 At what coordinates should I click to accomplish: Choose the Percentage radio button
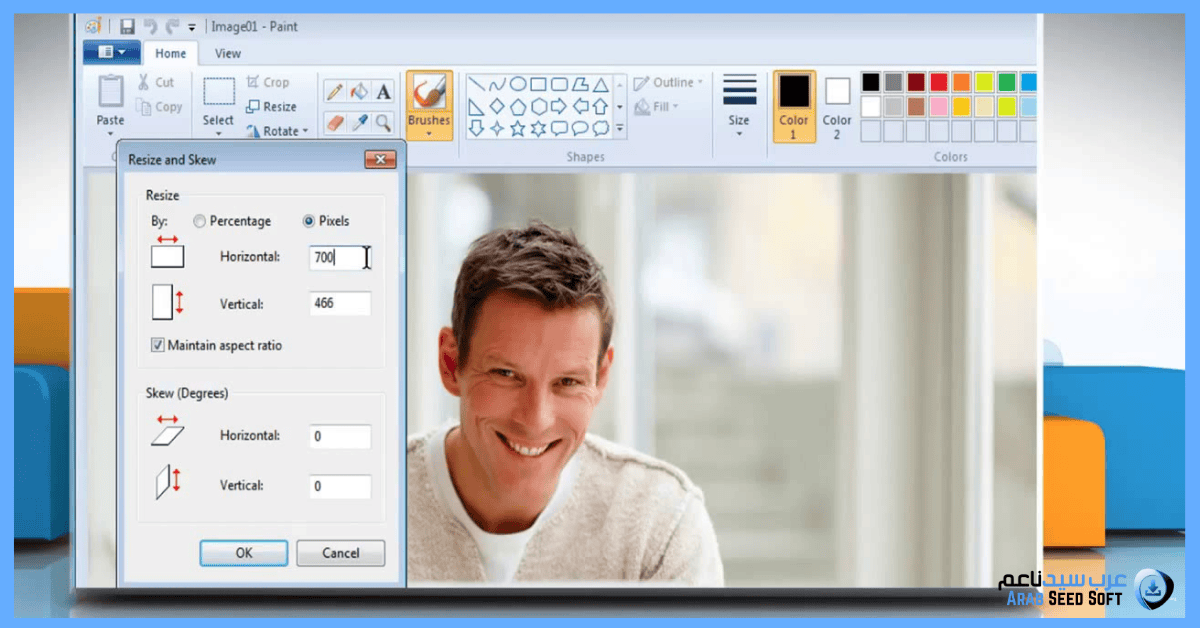pos(200,221)
